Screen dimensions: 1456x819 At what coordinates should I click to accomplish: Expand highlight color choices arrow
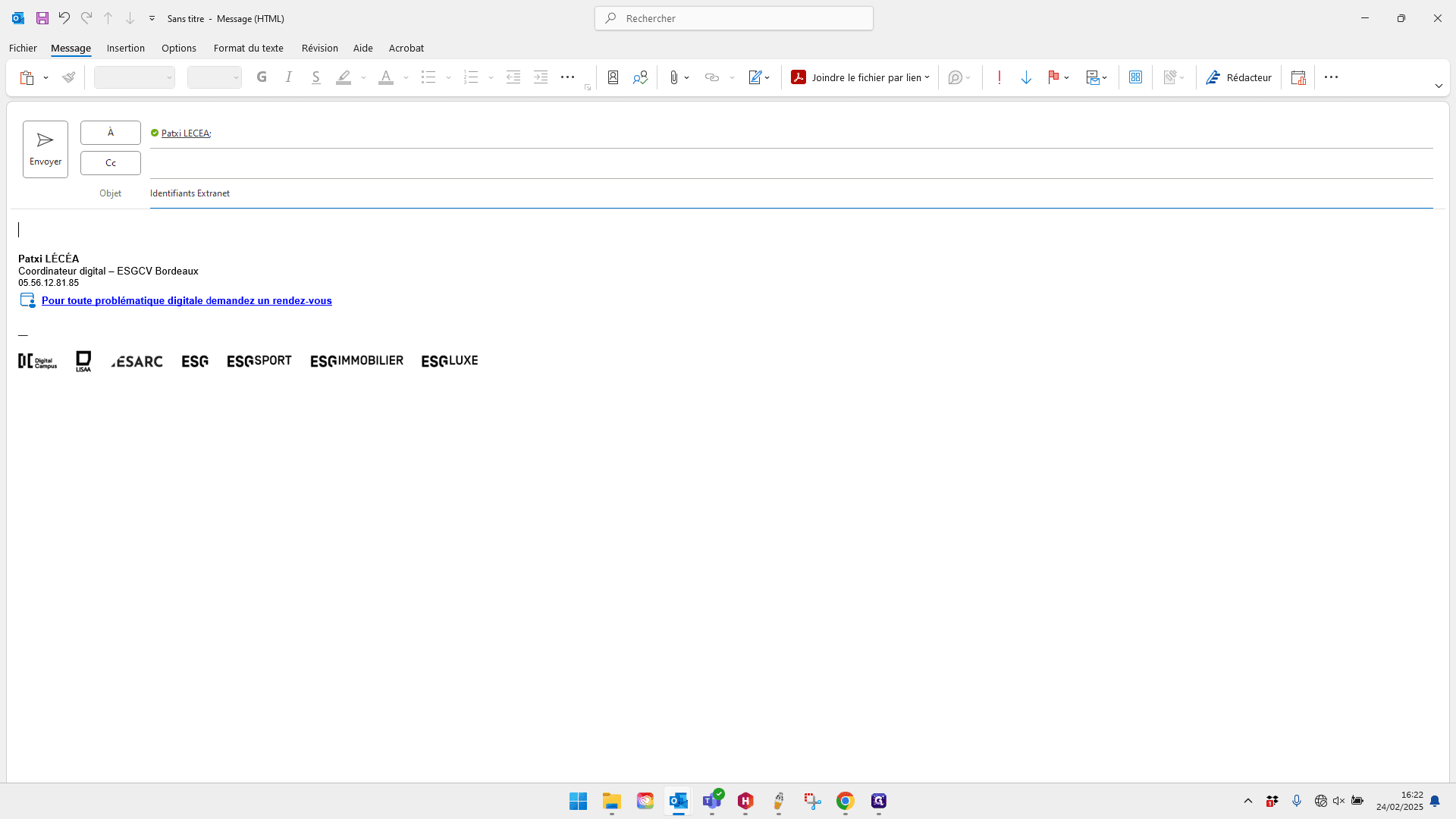[364, 77]
